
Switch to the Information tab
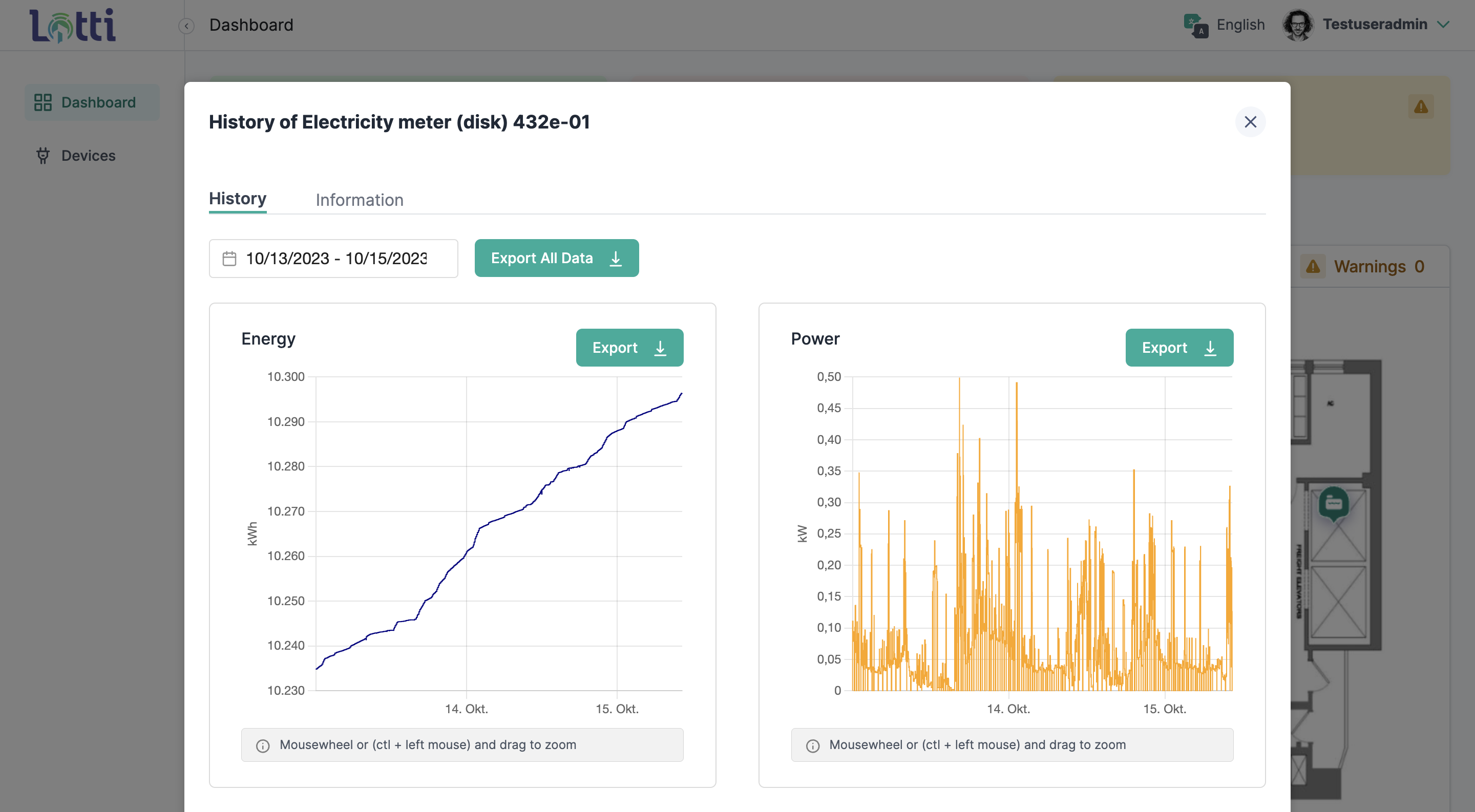coord(359,200)
